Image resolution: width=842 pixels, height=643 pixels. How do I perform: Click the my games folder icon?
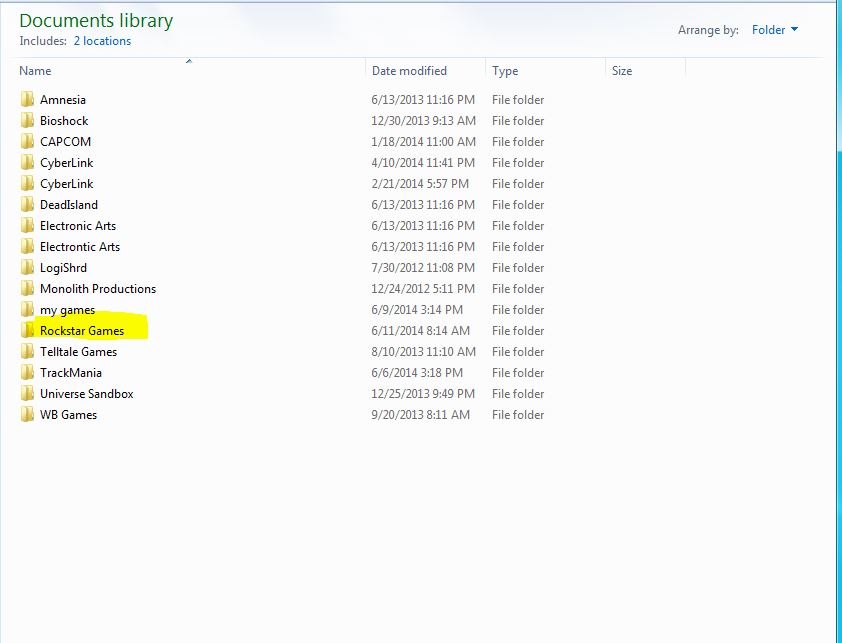(x=27, y=309)
